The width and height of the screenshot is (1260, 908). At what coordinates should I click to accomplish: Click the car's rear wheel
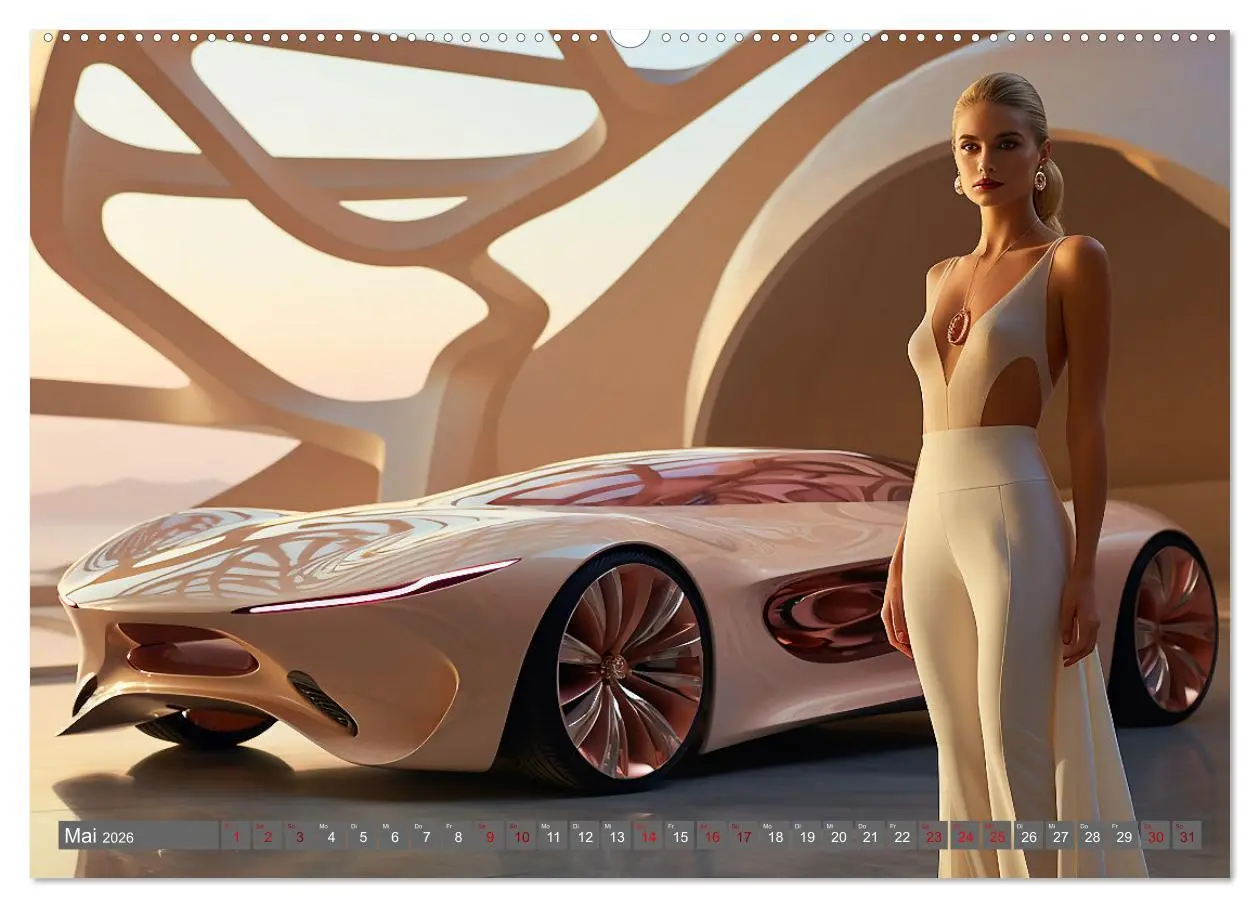(x=1172, y=629)
